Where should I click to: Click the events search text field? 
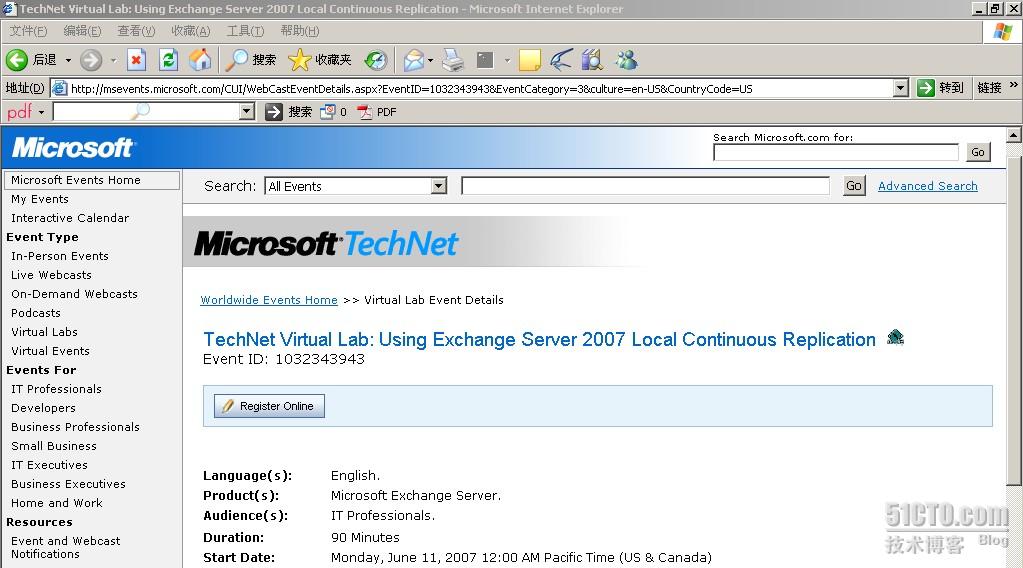tap(645, 186)
